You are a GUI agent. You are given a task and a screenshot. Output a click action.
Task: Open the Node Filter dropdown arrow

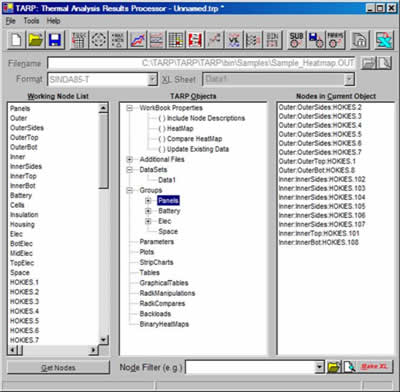click(319, 367)
